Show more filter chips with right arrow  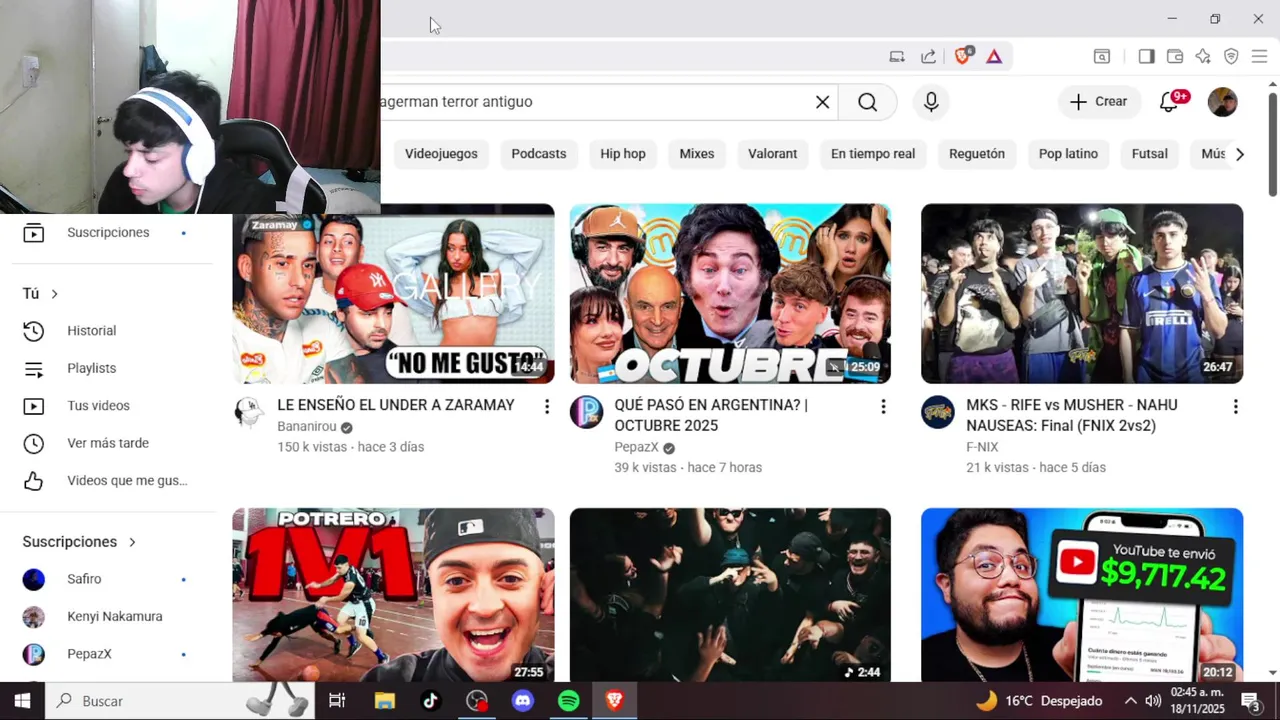[1240, 154]
